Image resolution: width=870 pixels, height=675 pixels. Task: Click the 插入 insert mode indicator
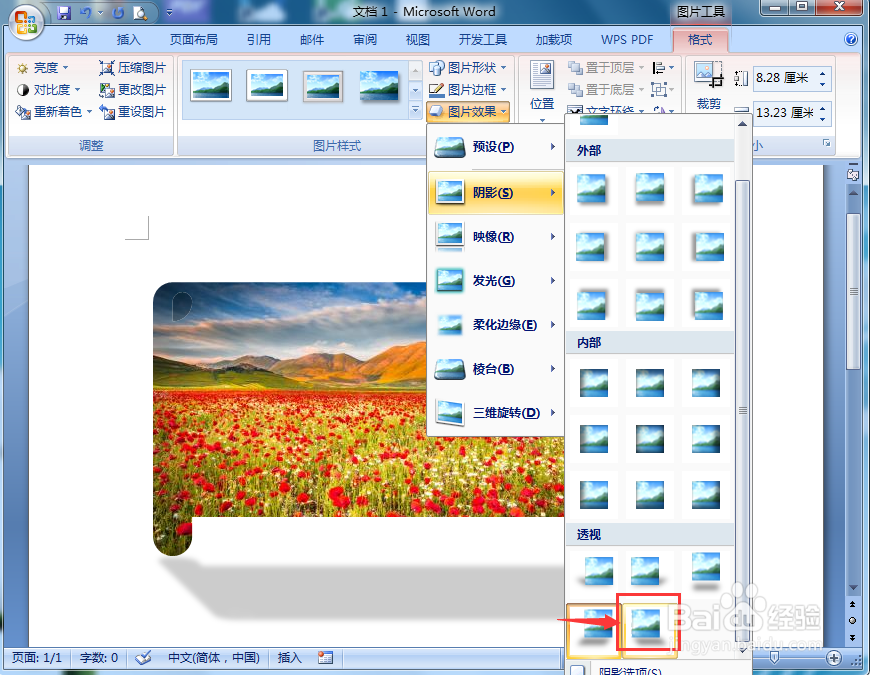click(x=290, y=658)
